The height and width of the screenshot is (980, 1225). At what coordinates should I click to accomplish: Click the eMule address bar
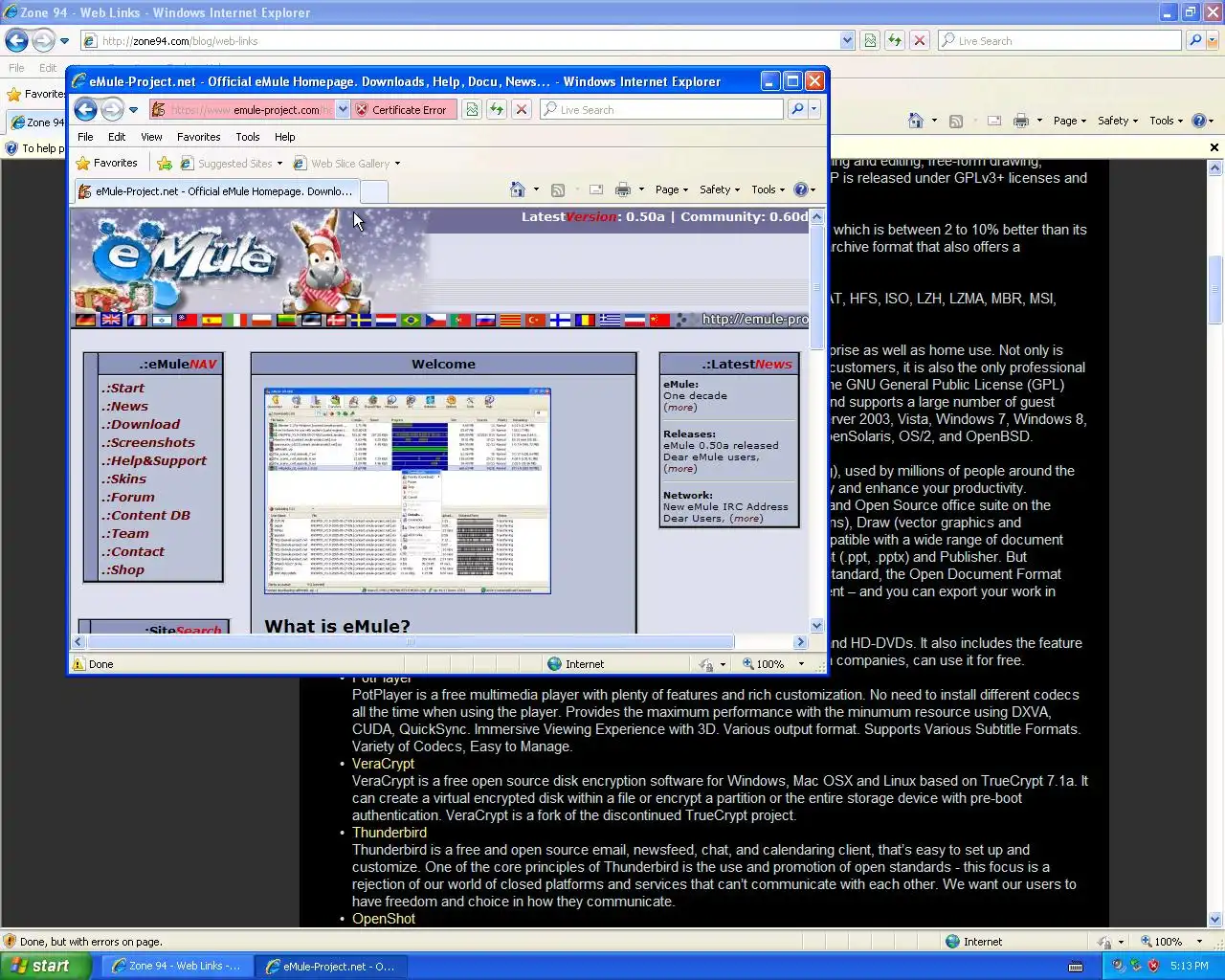(241, 110)
